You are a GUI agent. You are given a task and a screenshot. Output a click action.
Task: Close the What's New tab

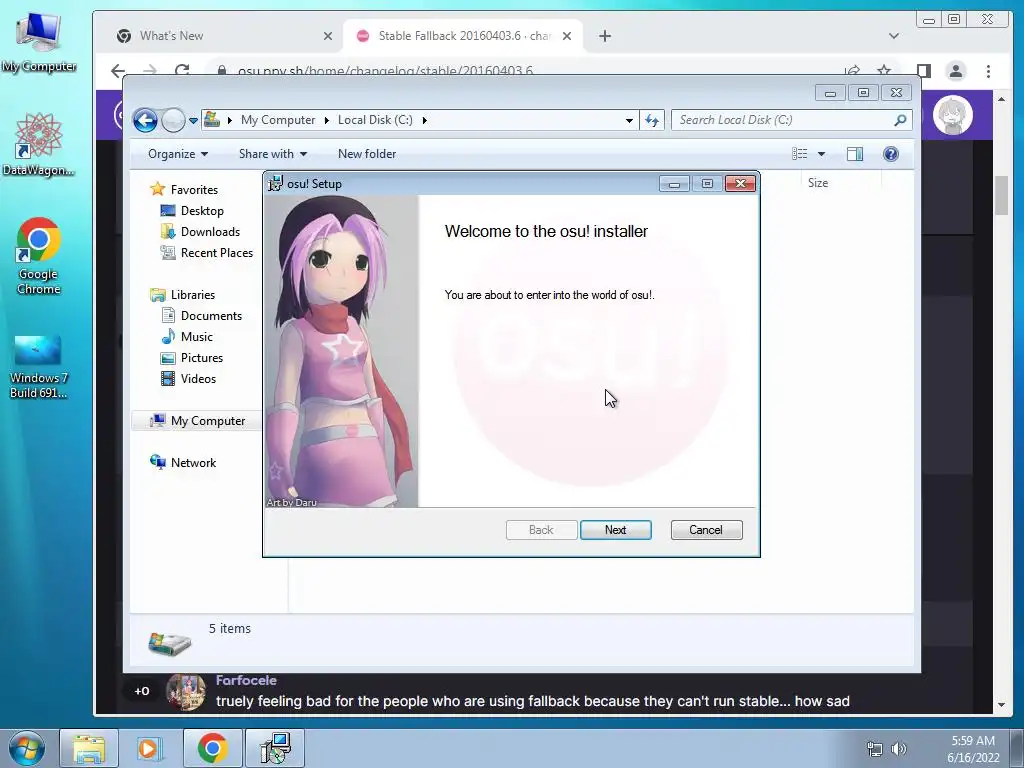(328, 36)
